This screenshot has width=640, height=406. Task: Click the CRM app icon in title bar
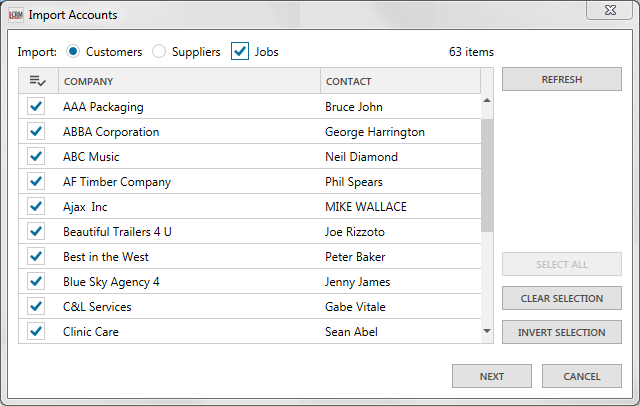[15, 15]
